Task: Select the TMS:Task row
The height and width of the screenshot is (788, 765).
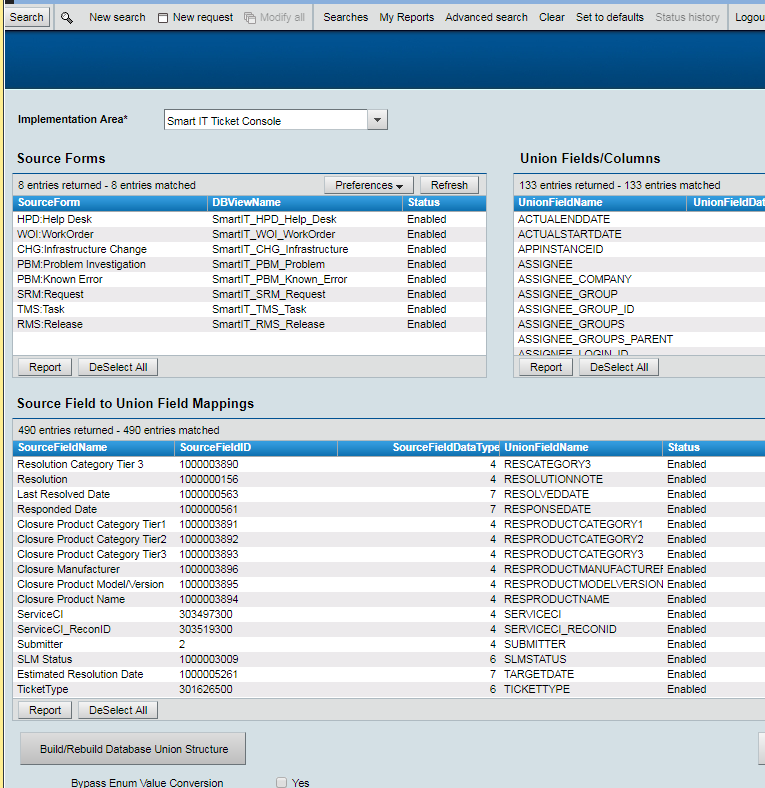Action: click(249, 309)
